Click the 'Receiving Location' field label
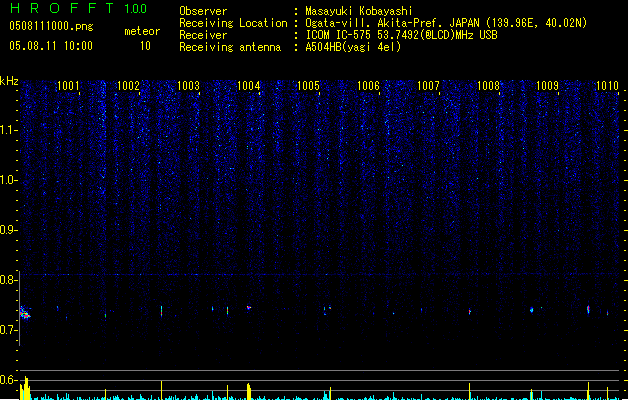629x400 pixels. [x=233, y=23]
